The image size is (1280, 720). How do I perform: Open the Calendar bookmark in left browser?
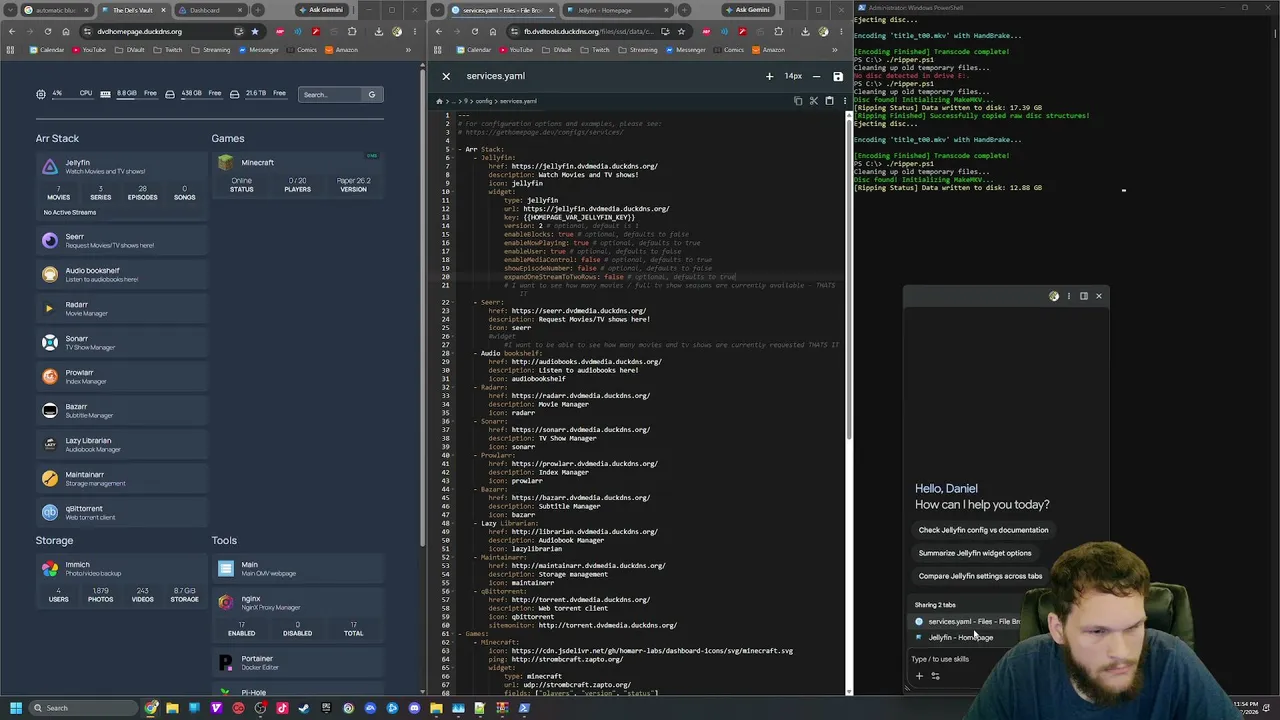coord(48,50)
